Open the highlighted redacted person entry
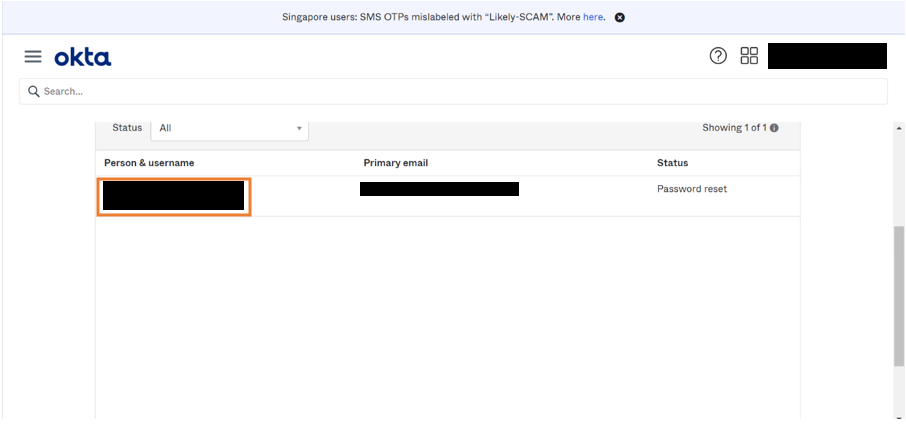The image size is (906, 424). [x=174, y=196]
